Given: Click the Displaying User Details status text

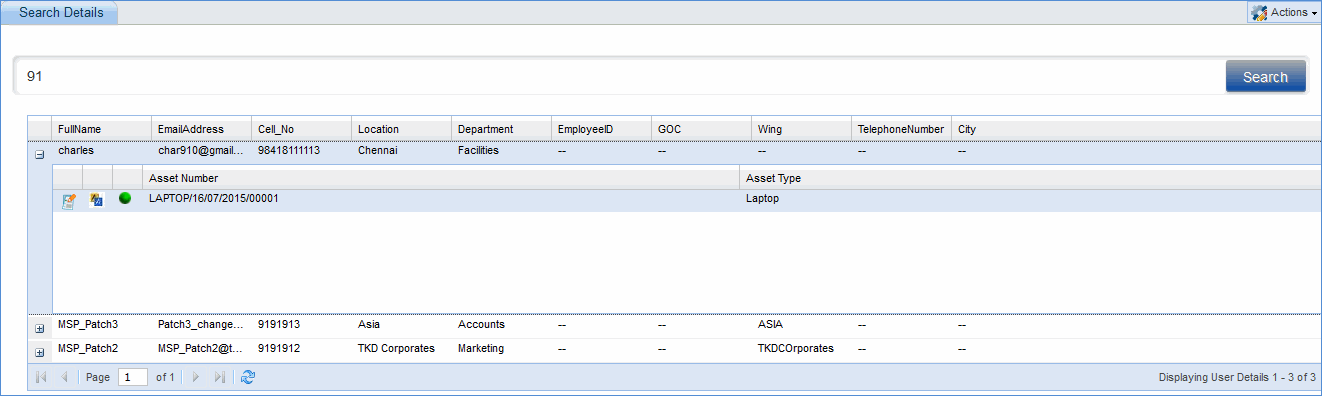Looking at the screenshot, I should (1237, 378).
